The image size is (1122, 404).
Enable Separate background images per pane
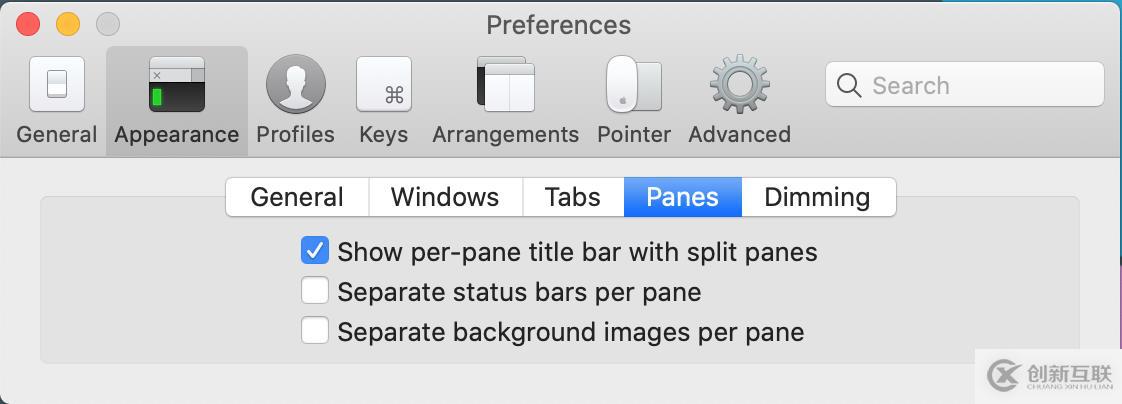click(x=315, y=331)
